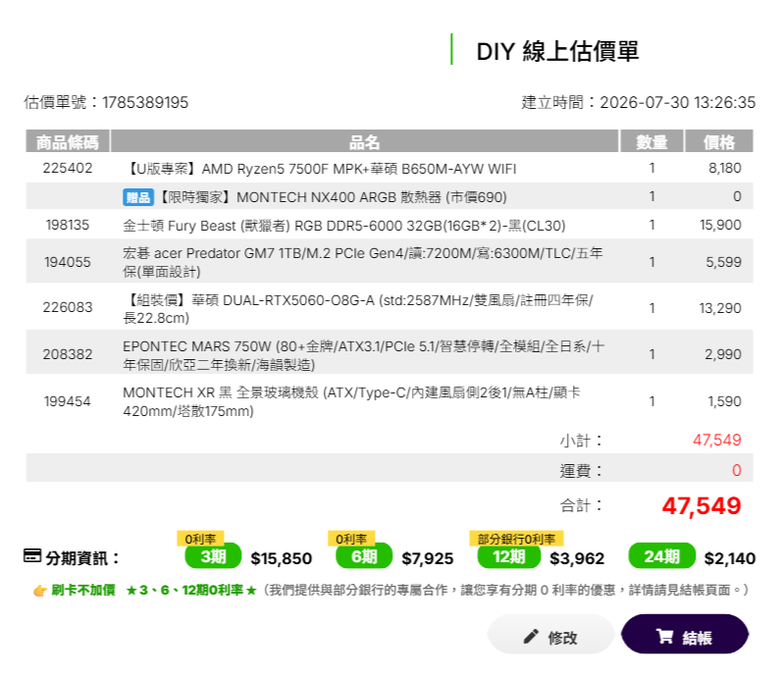Click the price 5,599
Viewport: 780px width, 678px height.
pos(724,262)
